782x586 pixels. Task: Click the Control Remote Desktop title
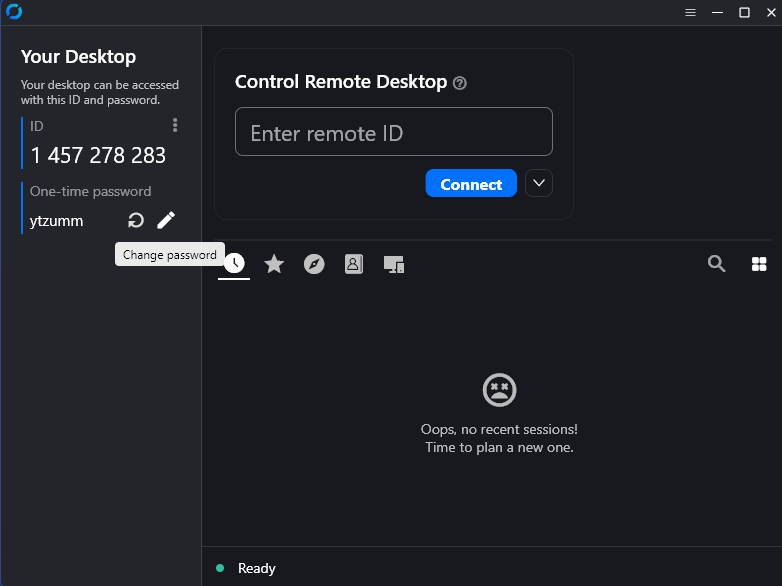point(341,82)
